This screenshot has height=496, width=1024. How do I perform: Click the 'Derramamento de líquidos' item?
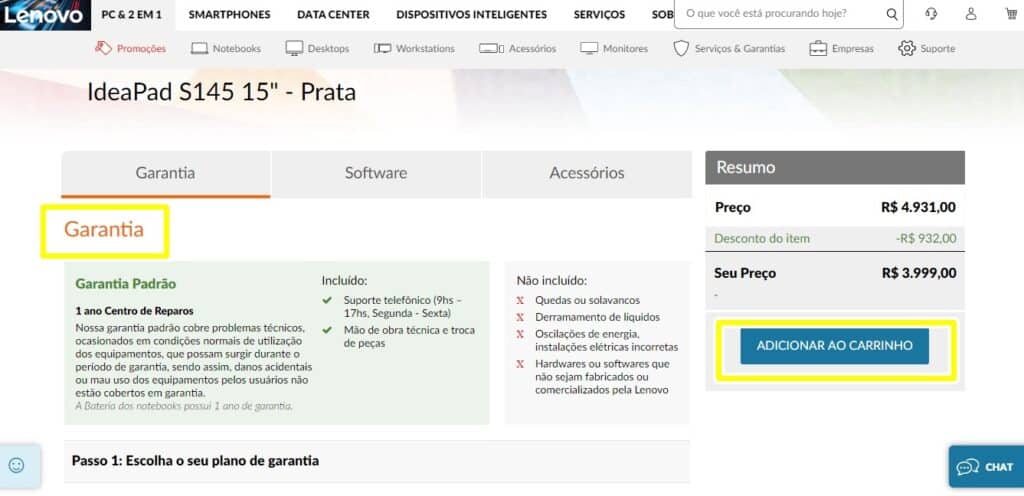coord(598,317)
